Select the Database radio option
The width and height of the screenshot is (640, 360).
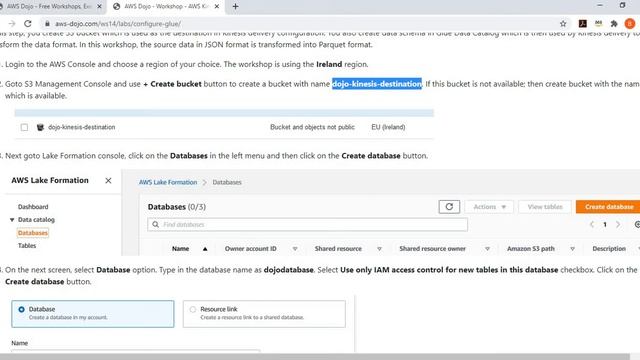click(21, 309)
